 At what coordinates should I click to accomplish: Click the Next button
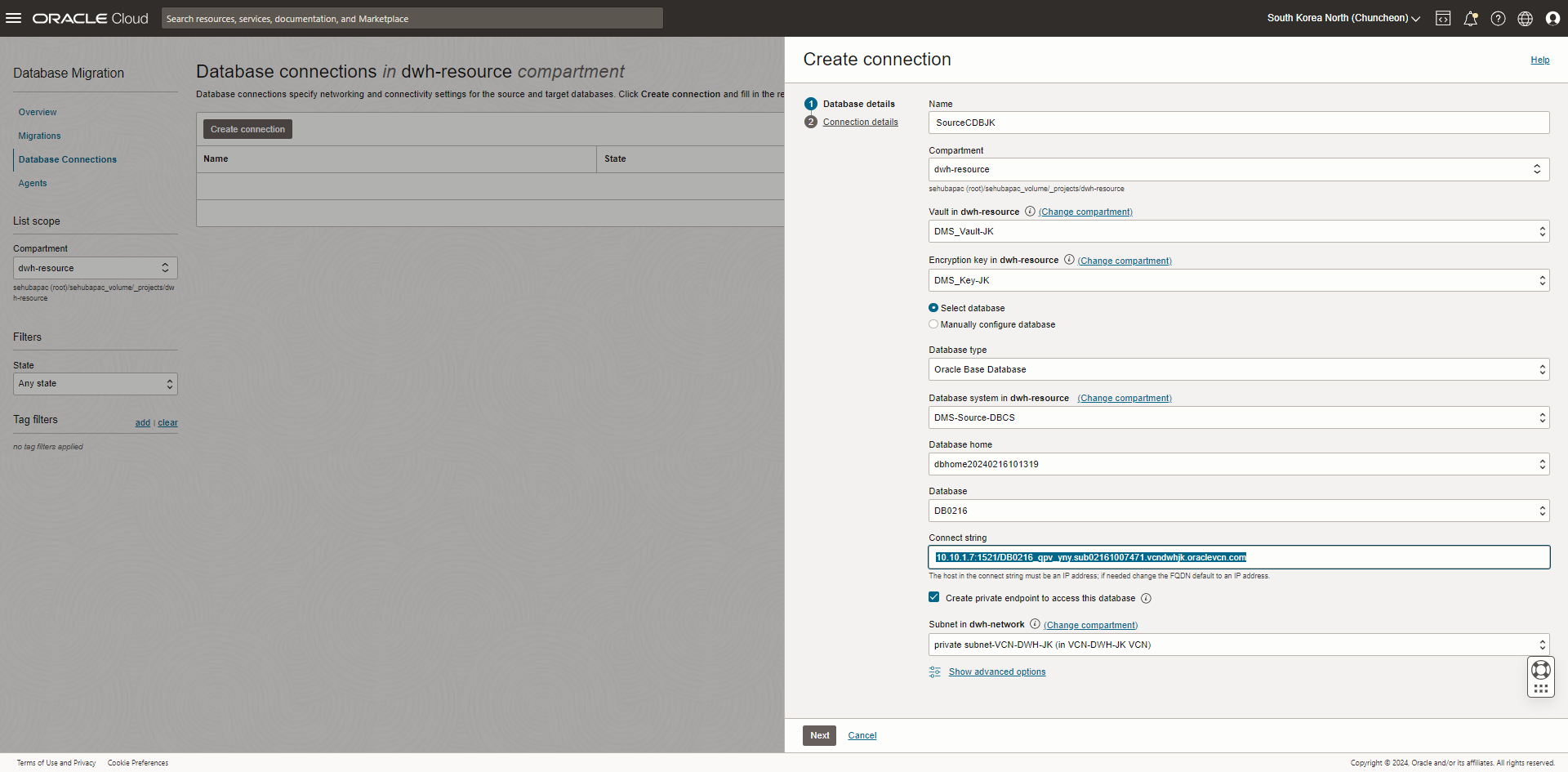pyautogui.click(x=819, y=735)
